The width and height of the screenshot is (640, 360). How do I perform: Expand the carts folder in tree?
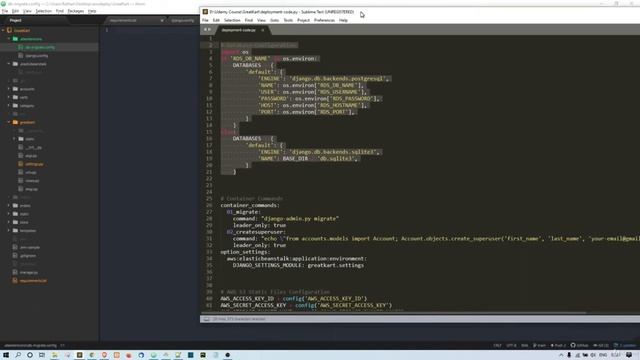pos(9,97)
